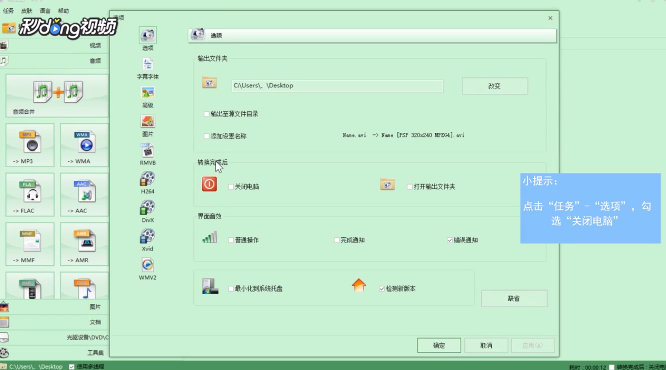Viewport: 666px width, 370px height.
Task: Click the 缺省 defaults button
Action: pos(514,299)
